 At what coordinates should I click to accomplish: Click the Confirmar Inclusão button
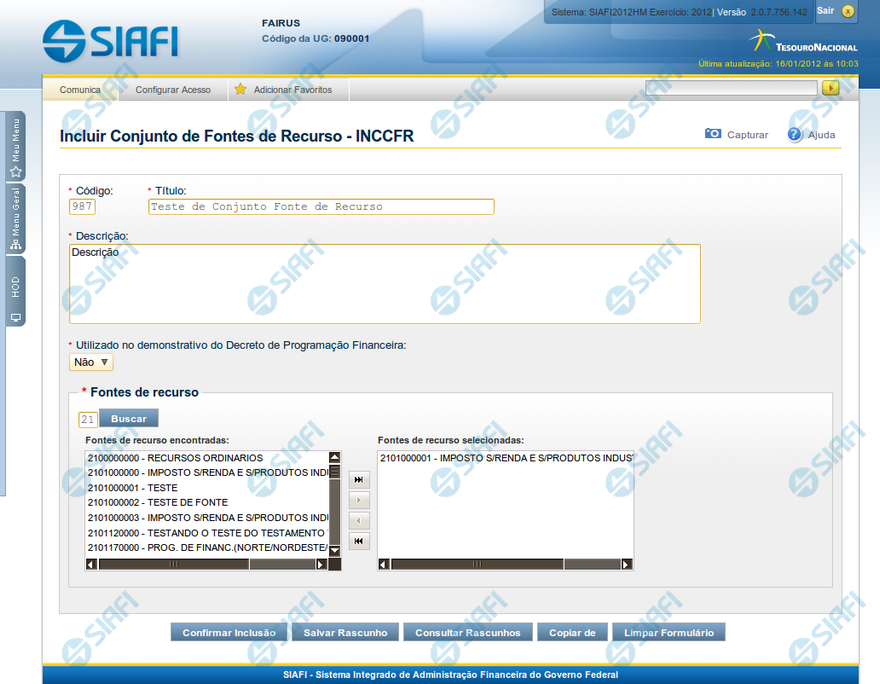coord(229,632)
